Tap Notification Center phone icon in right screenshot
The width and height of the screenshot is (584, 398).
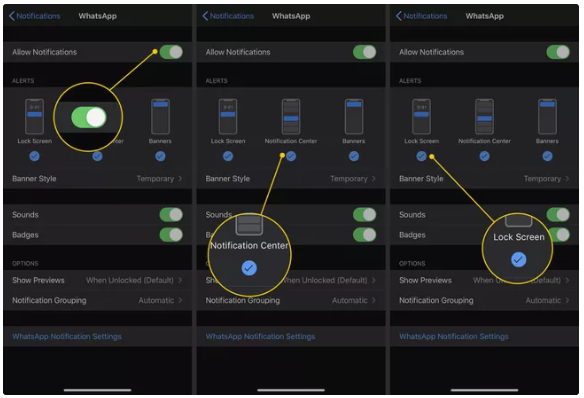484,117
